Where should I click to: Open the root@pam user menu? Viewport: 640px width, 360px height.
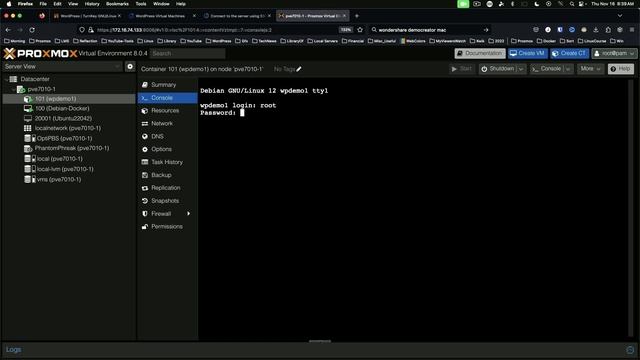point(614,53)
